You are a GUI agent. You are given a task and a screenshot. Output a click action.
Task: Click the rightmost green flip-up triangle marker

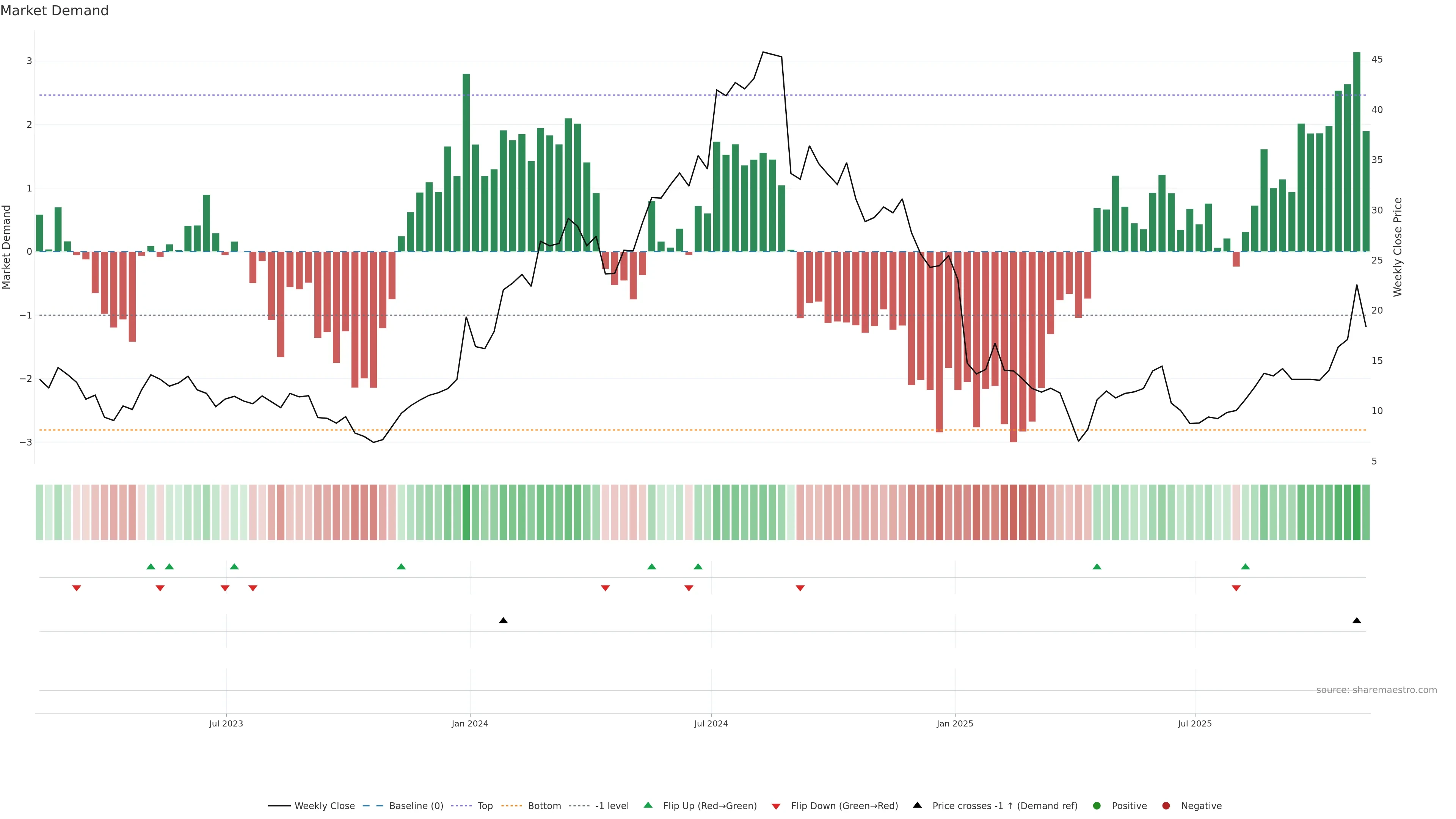coord(1245,566)
